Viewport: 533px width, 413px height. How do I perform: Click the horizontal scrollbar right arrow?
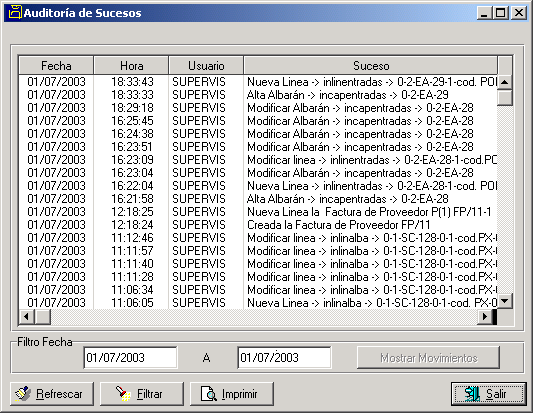(x=485, y=317)
